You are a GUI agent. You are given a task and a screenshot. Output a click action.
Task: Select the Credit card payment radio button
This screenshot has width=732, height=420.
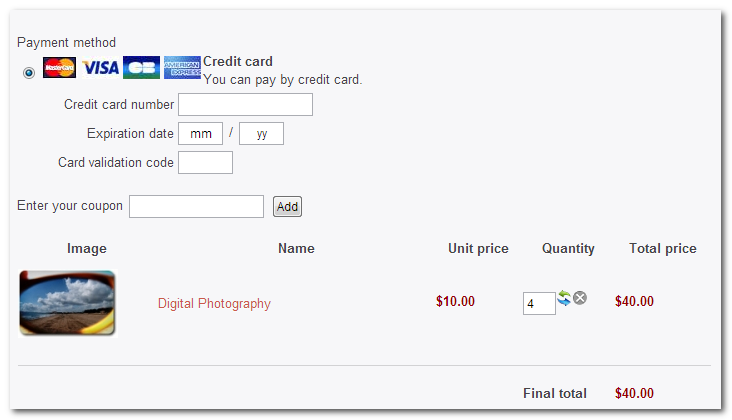click(29, 72)
